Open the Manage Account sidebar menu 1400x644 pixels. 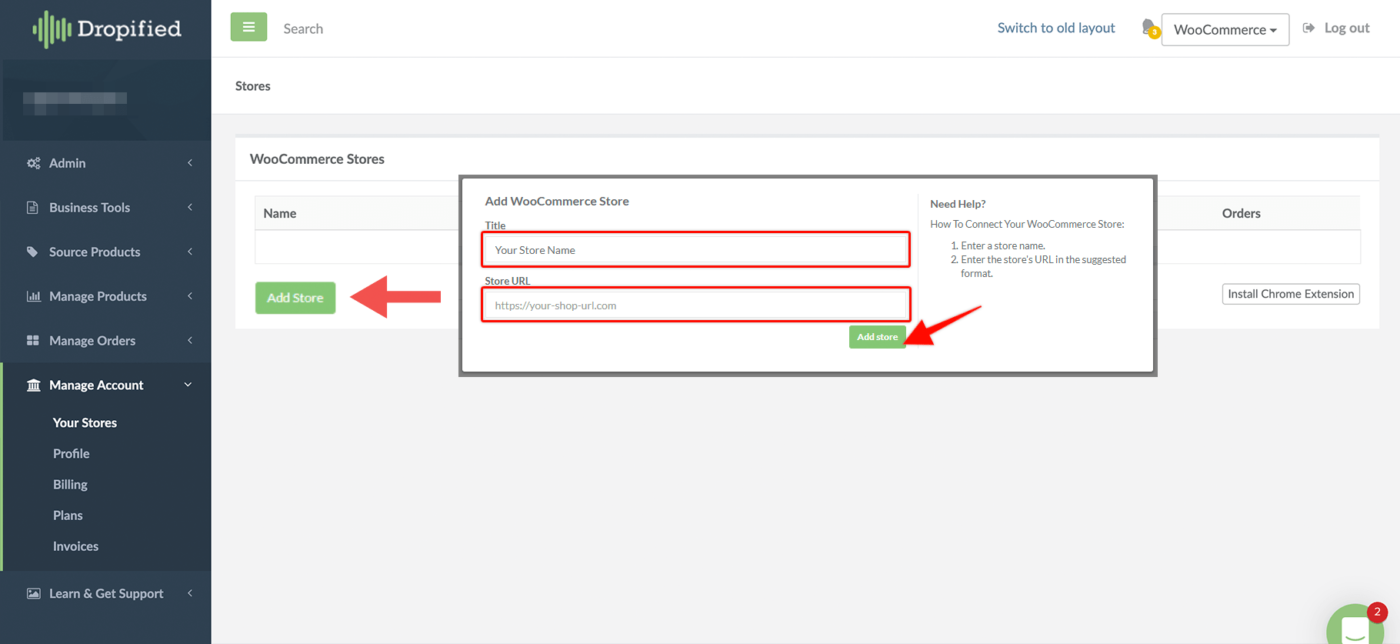click(x=106, y=385)
